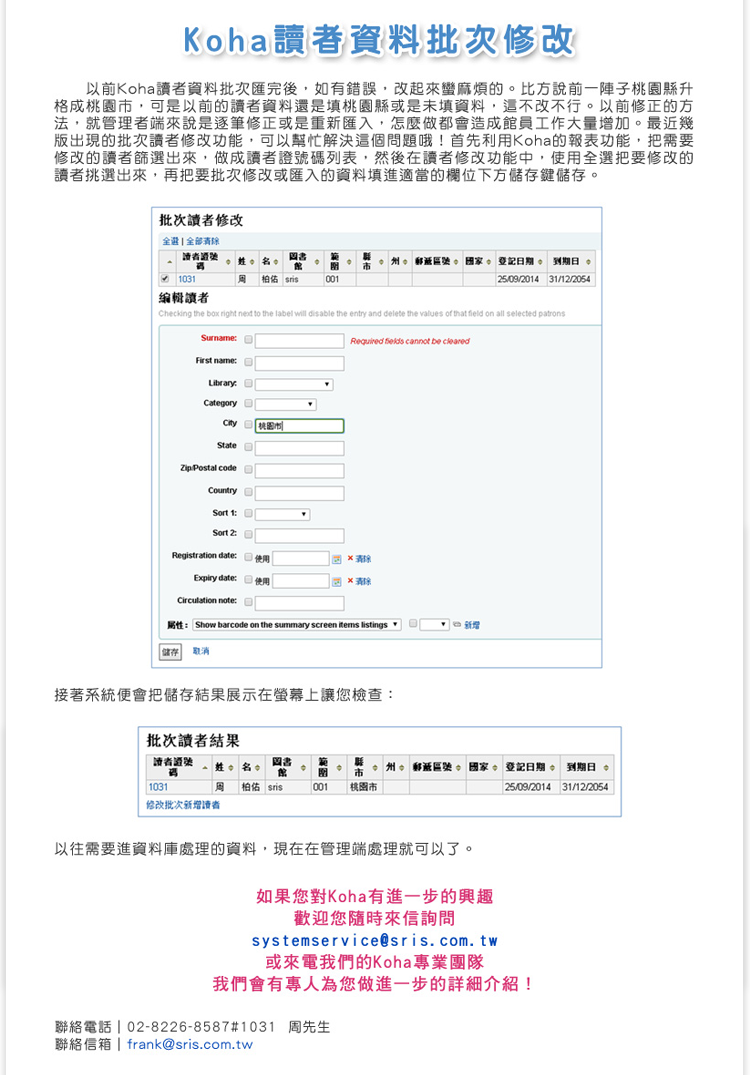Open the Expiry date calendar picker icon
750x1075 pixels.
337,582
